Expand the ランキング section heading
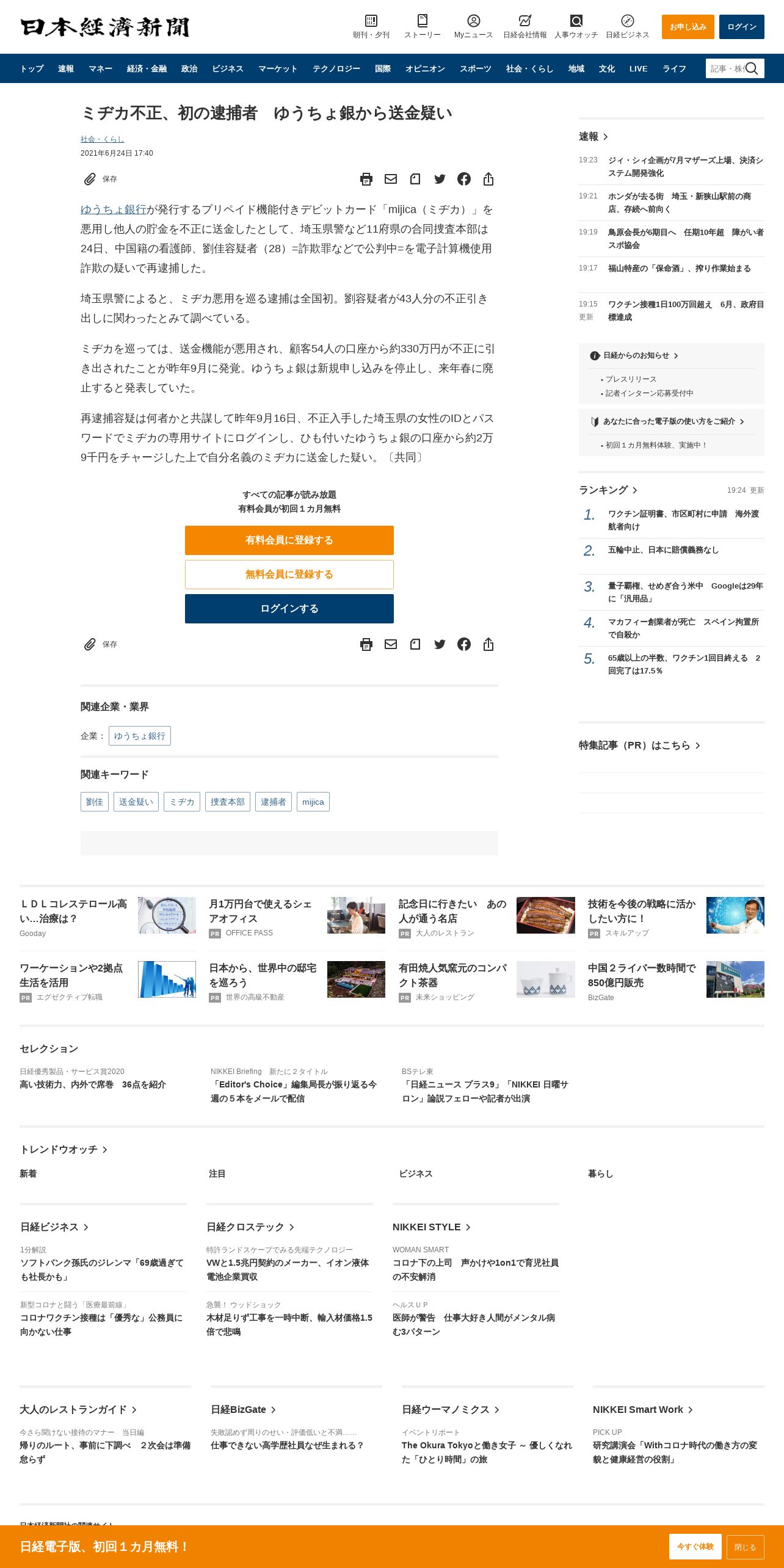The image size is (784, 1568). tap(608, 490)
